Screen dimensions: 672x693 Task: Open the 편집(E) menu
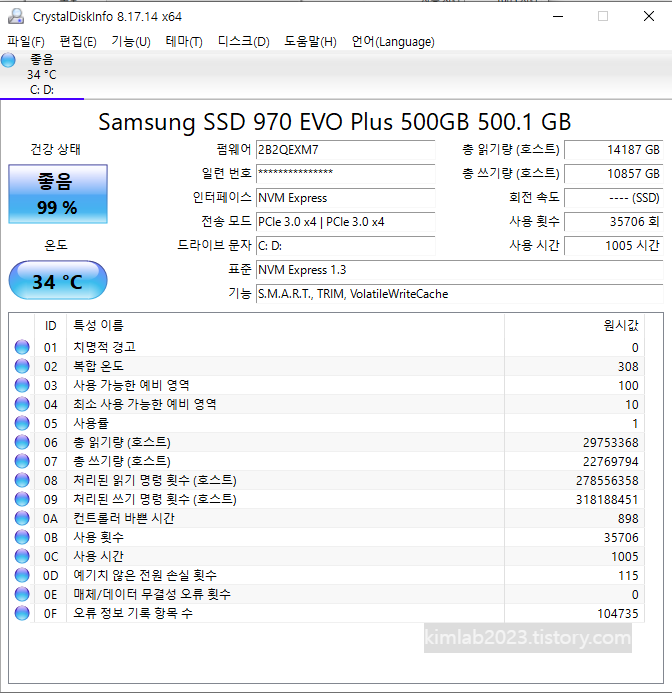pyautogui.click(x=78, y=42)
